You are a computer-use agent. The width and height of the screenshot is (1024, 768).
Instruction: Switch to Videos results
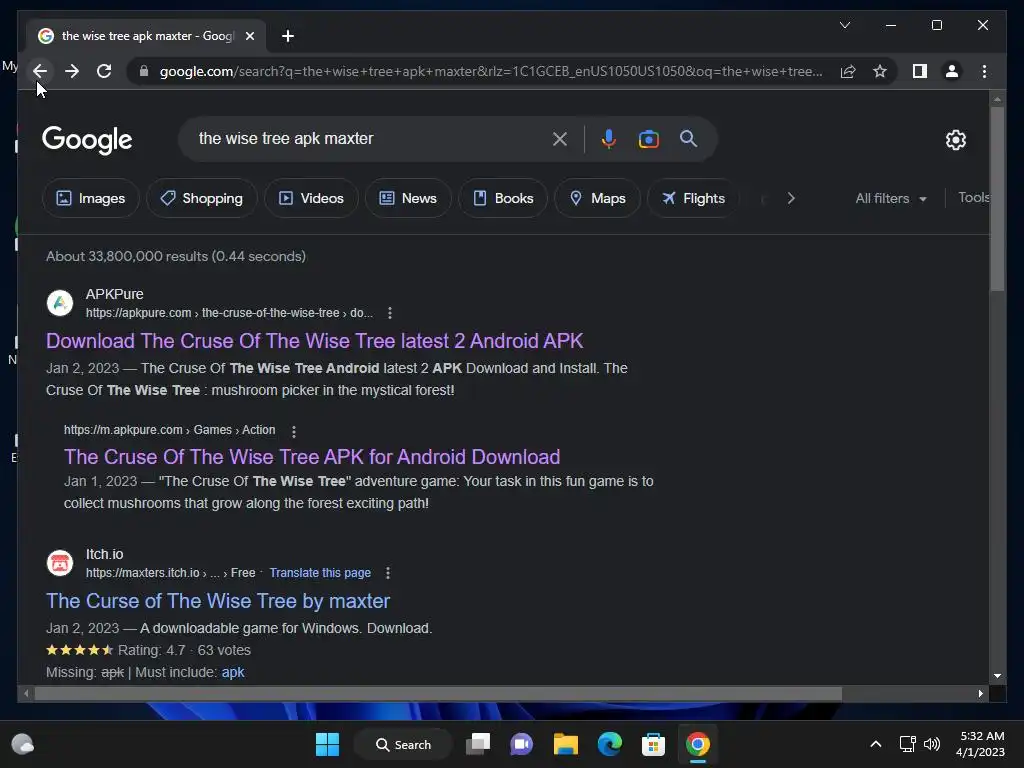(x=311, y=198)
